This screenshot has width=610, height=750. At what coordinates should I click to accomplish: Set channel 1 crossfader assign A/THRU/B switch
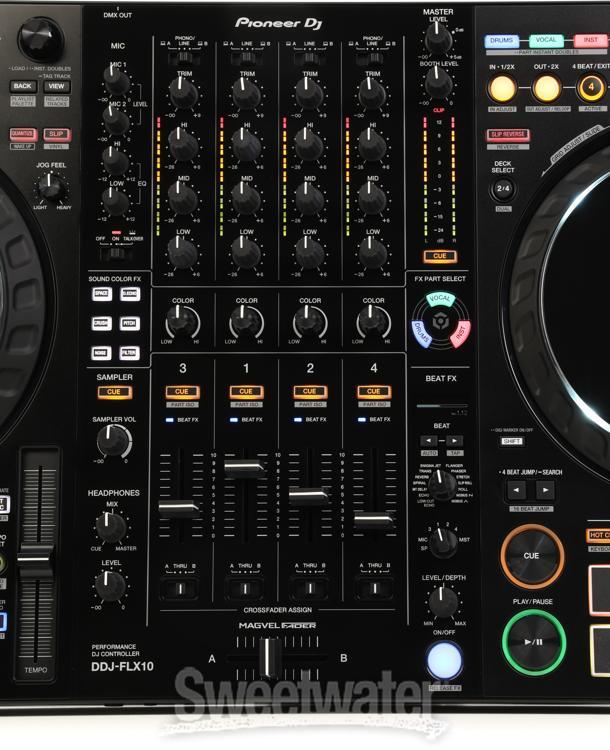point(245,588)
